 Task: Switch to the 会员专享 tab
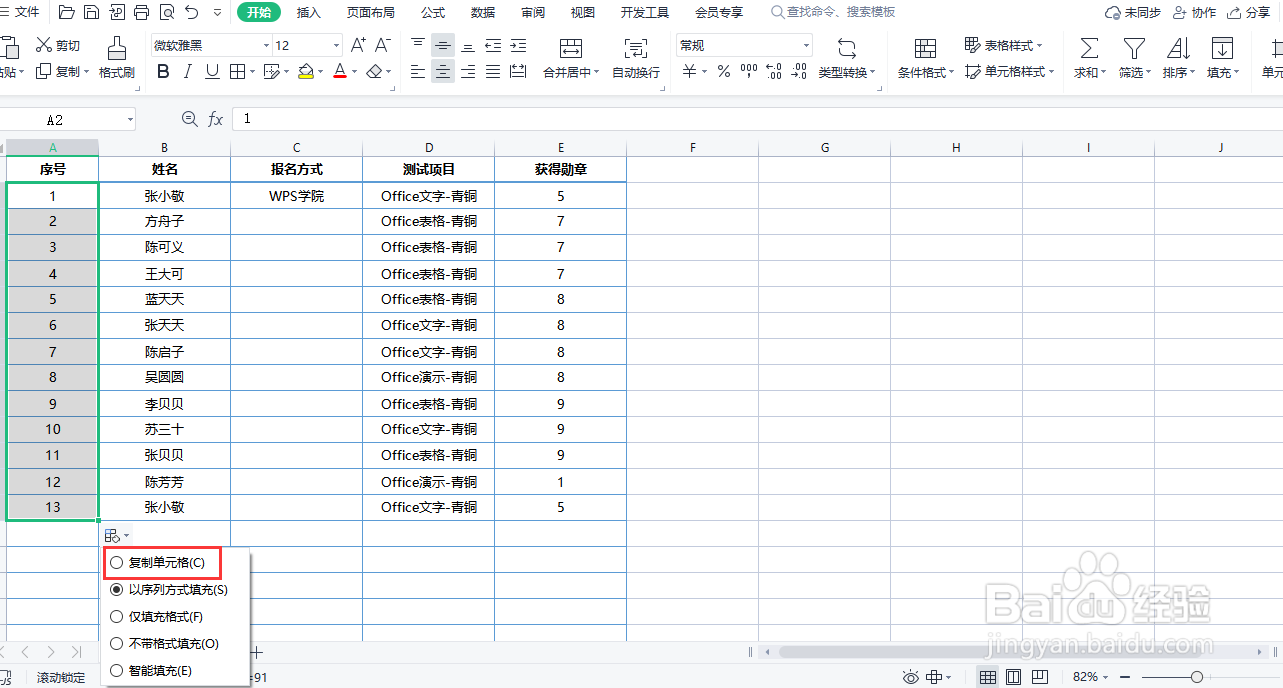coord(719,12)
